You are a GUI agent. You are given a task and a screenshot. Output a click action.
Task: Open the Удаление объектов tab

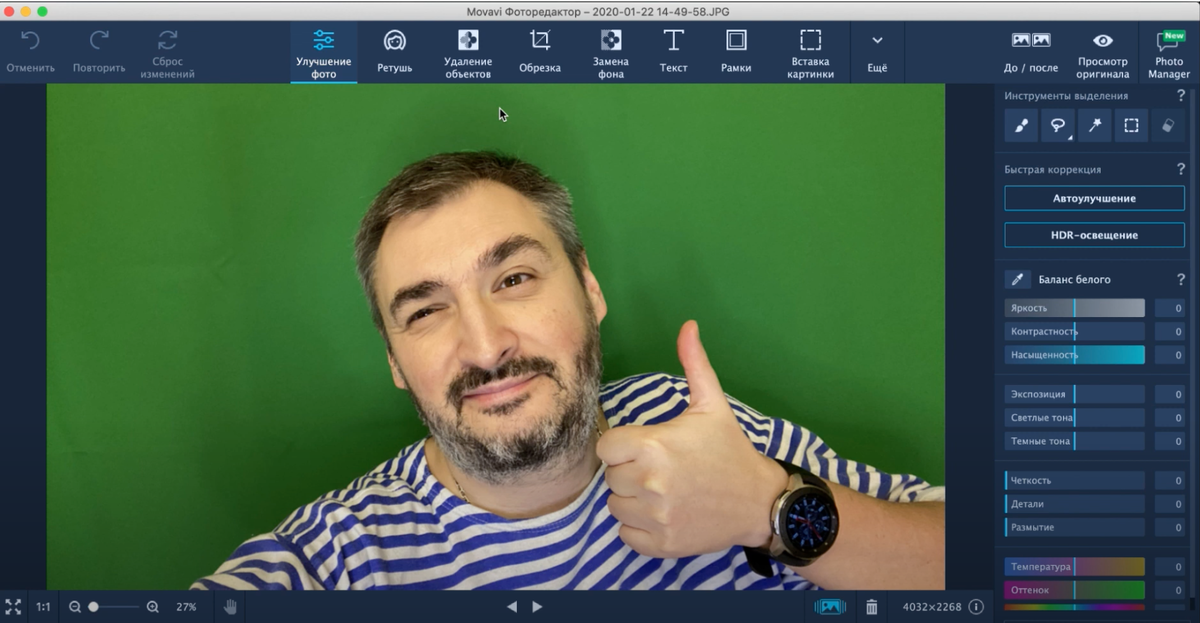tap(468, 54)
